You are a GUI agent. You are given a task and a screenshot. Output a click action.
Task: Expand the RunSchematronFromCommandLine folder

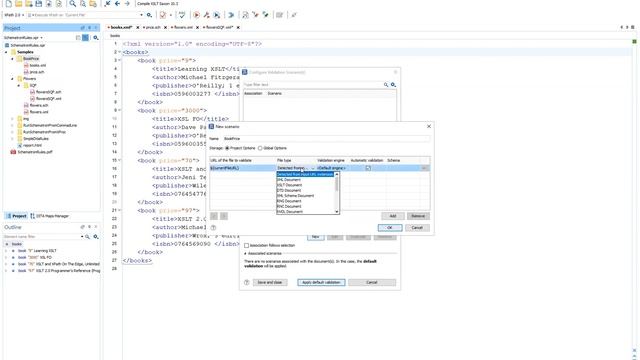pos(12,125)
